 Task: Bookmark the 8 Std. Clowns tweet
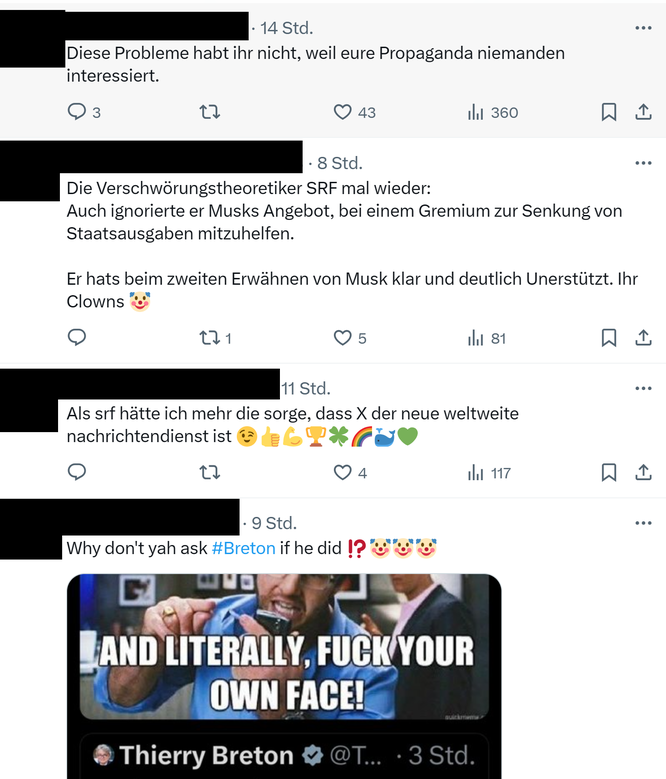pyautogui.click(x=609, y=337)
